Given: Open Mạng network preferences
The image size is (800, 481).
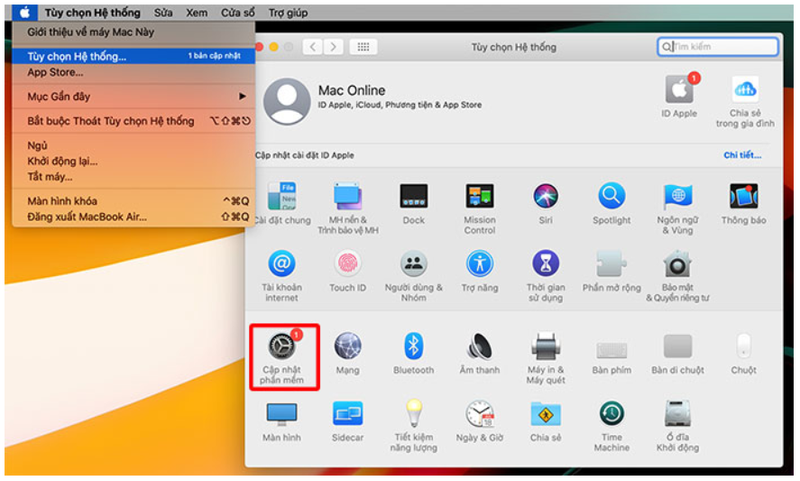Looking at the screenshot, I should [347, 347].
